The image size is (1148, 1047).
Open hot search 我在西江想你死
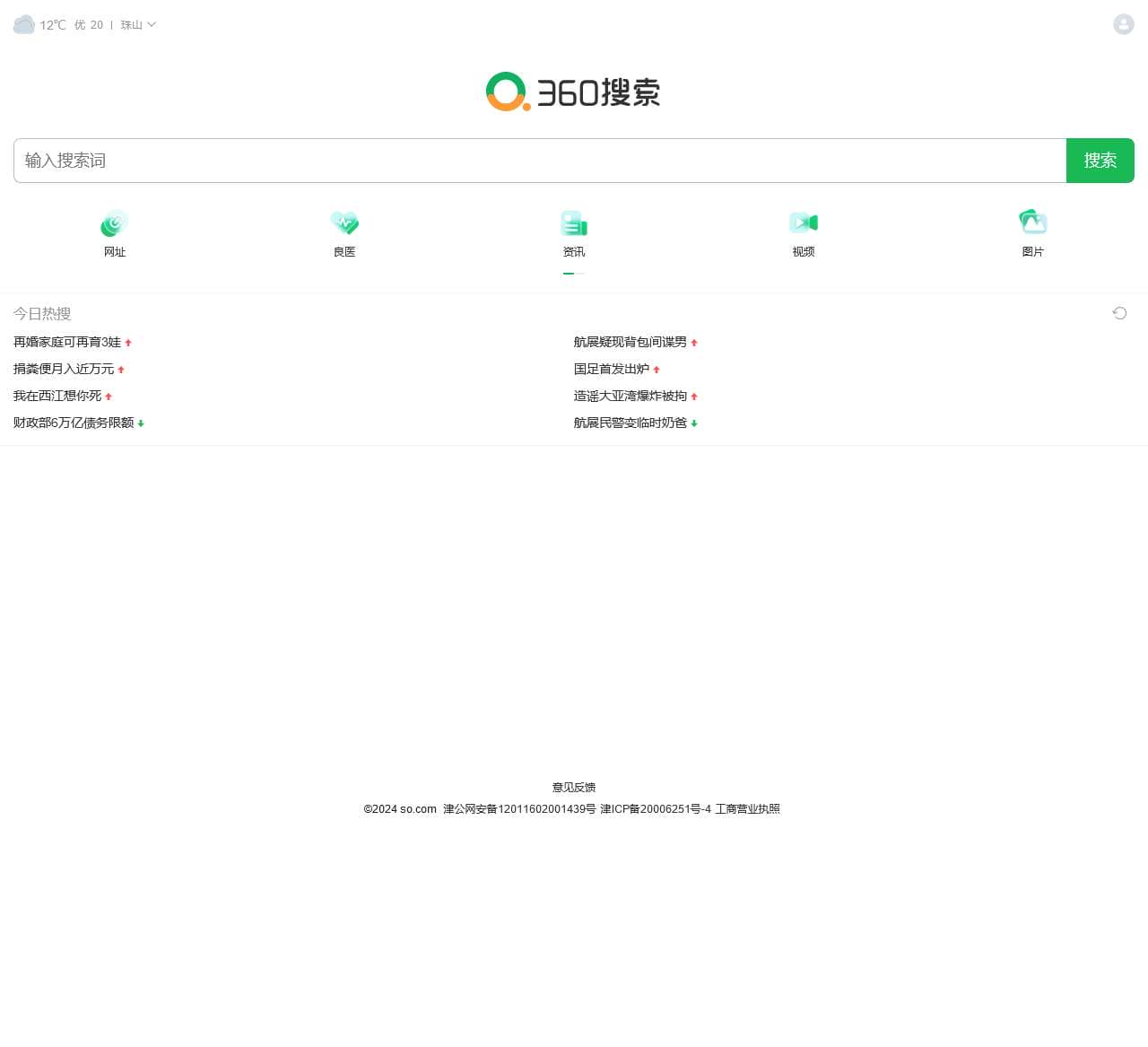pyautogui.click(x=57, y=396)
